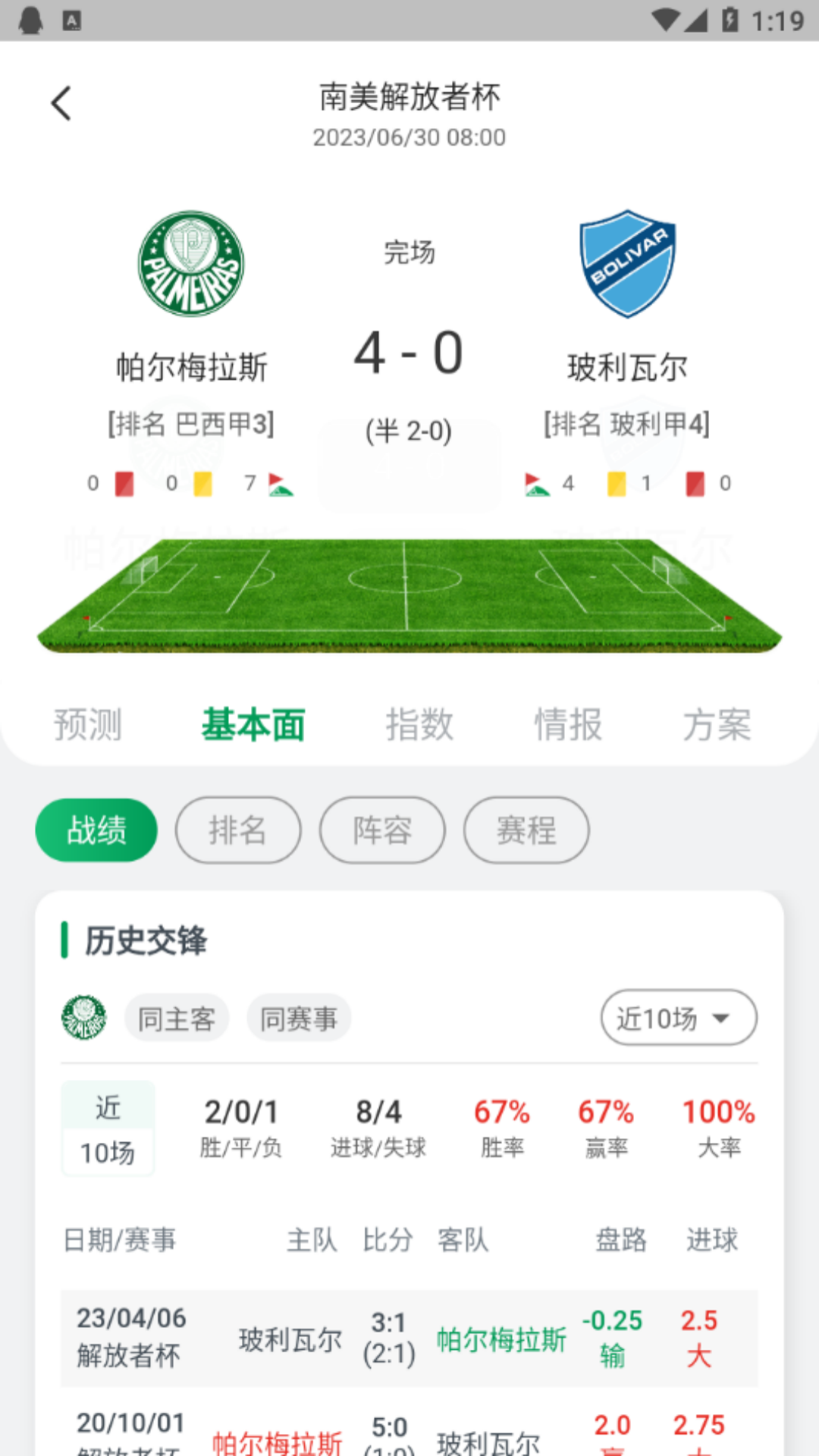The width and height of the screenshot is (819, 1456).
Task: Tap Palmeiras' red card indicator
Action: point(122,483)
